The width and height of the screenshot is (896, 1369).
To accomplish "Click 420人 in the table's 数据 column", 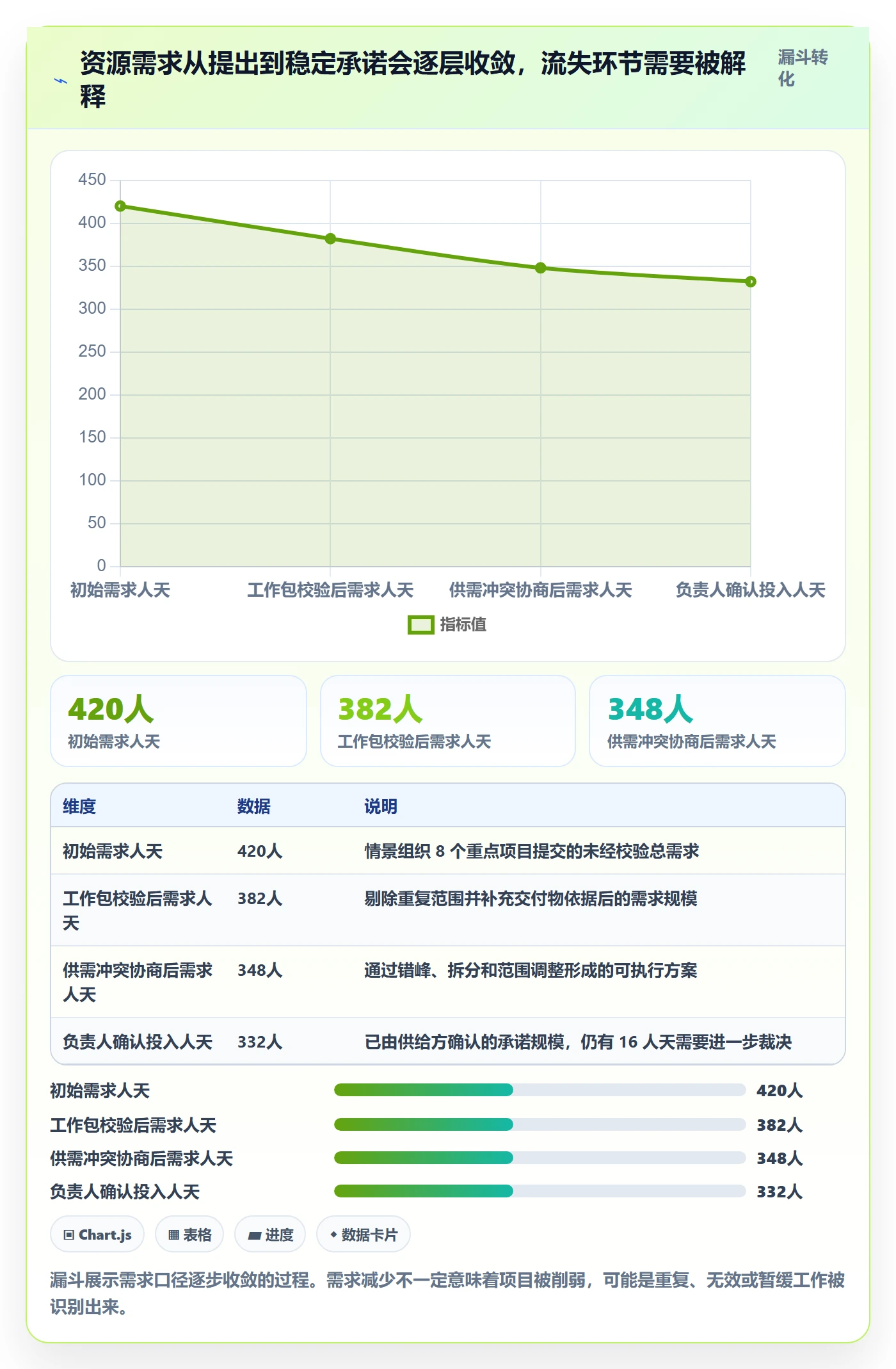I will click(x=260, y=851).
